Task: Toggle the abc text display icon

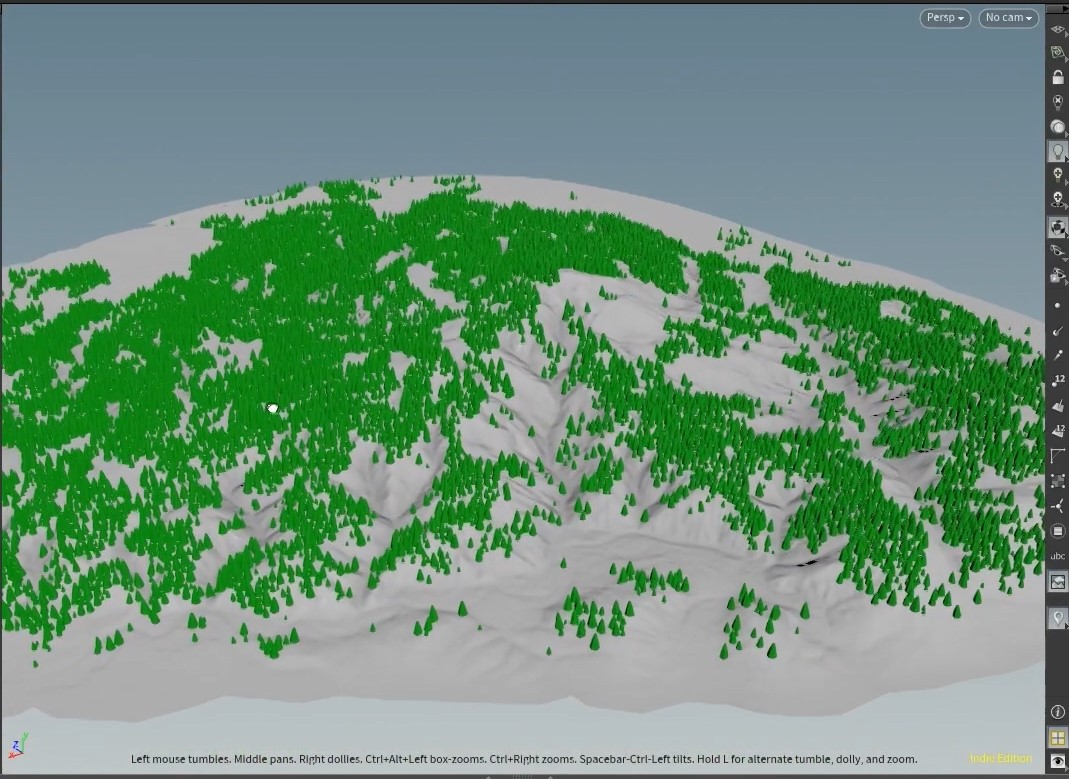Action: point(1057,556)
